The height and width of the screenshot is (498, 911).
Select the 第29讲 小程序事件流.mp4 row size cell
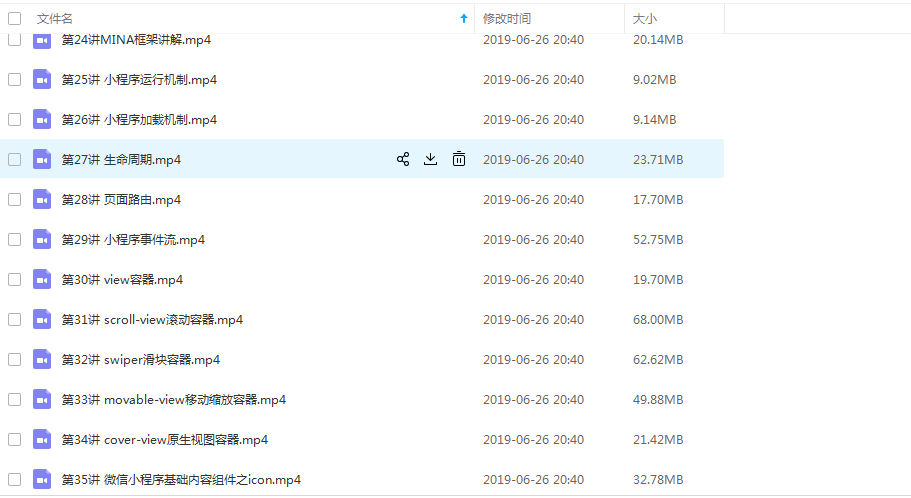[x=658, y=239]
